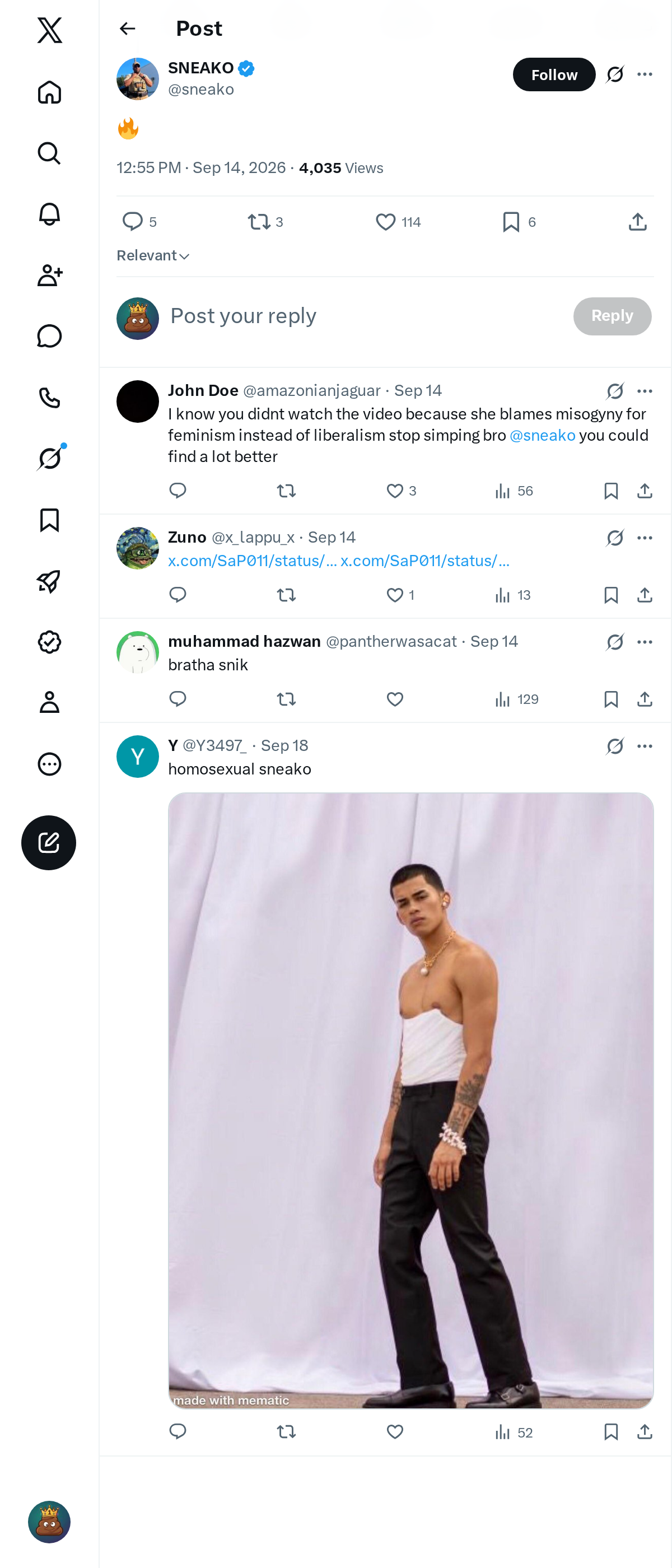Bookmark SNEAKO's post showing 6 bookmarks
672x1568 pixels.
click(519, 222)
